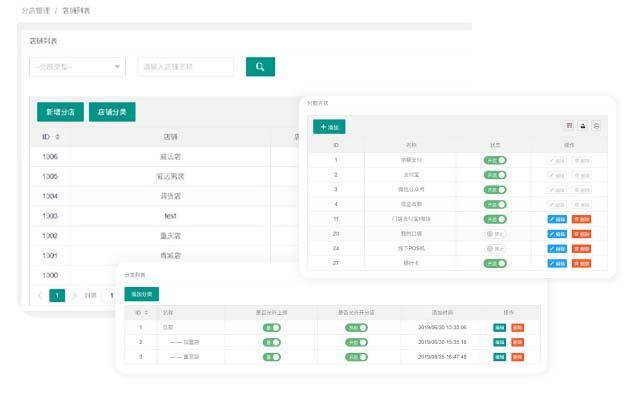Click the column filter icon in payment panel
This screenshot has height=409, width=640.
pos(570,126)
